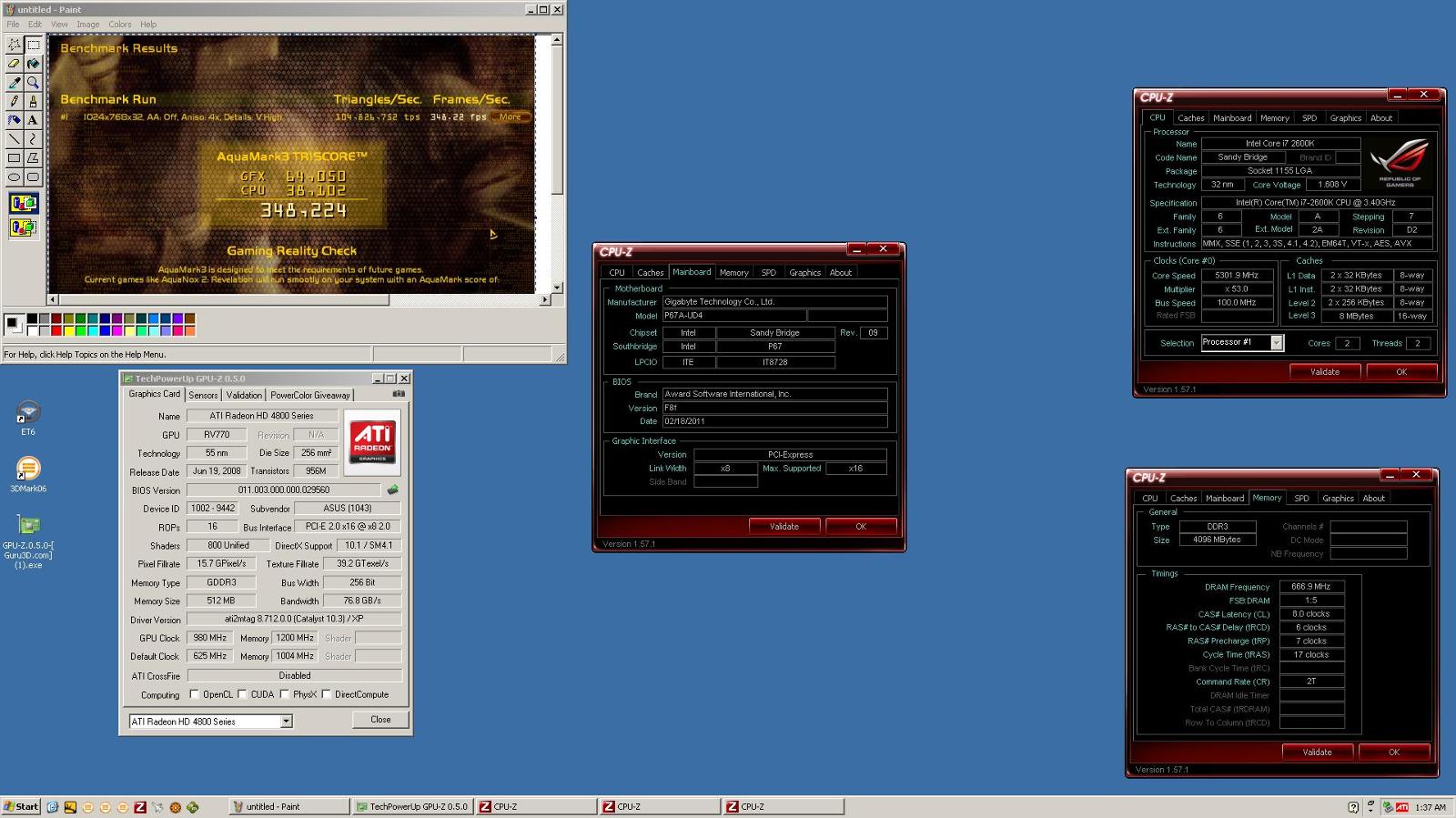1456x818 pixels.
Task: Click the More button in benchmark results
Action: point(511,116)
